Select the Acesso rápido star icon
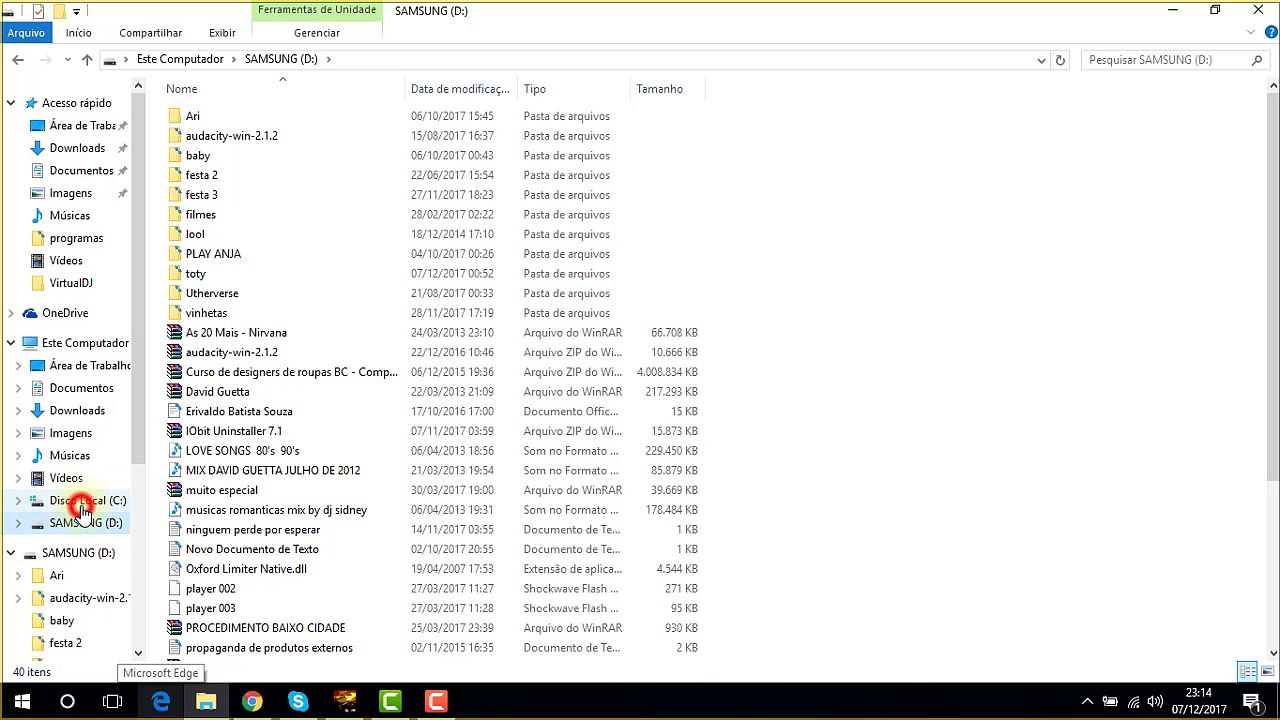 click(31, 103)
